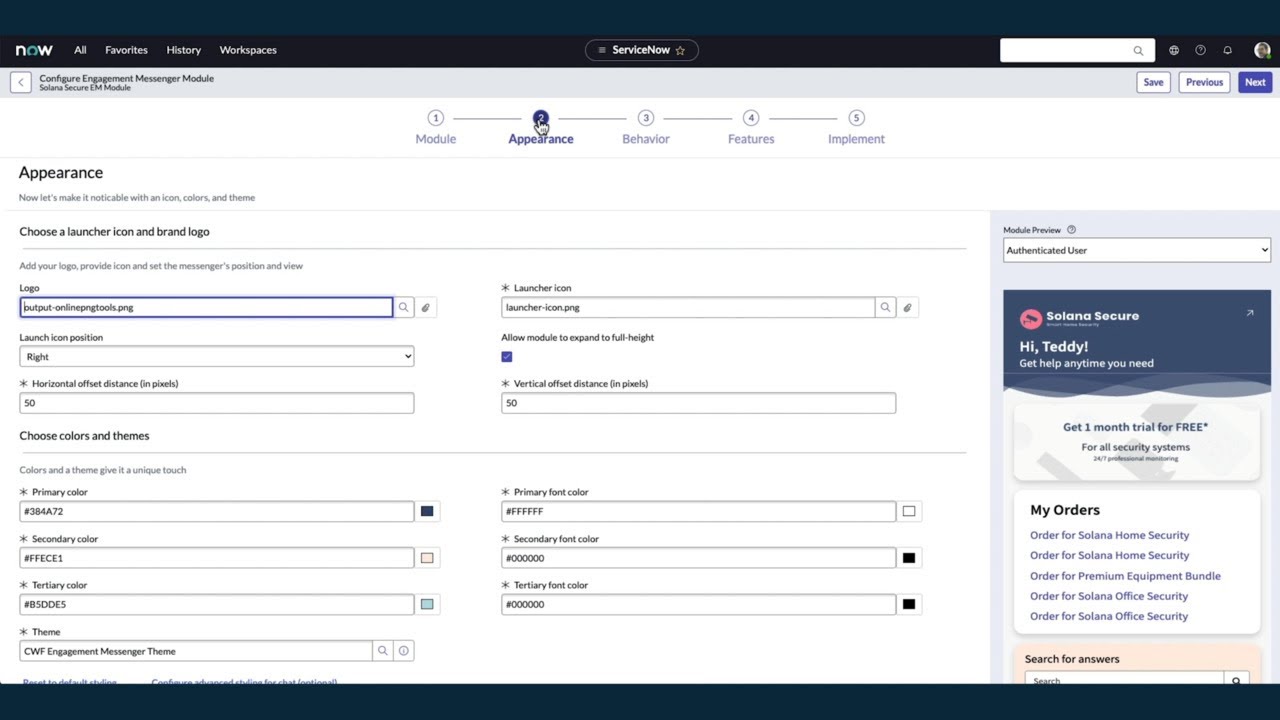Open the Tertiary color swatch picker
The width and height of the screenshot is (1280, 720).
[427, 604]
